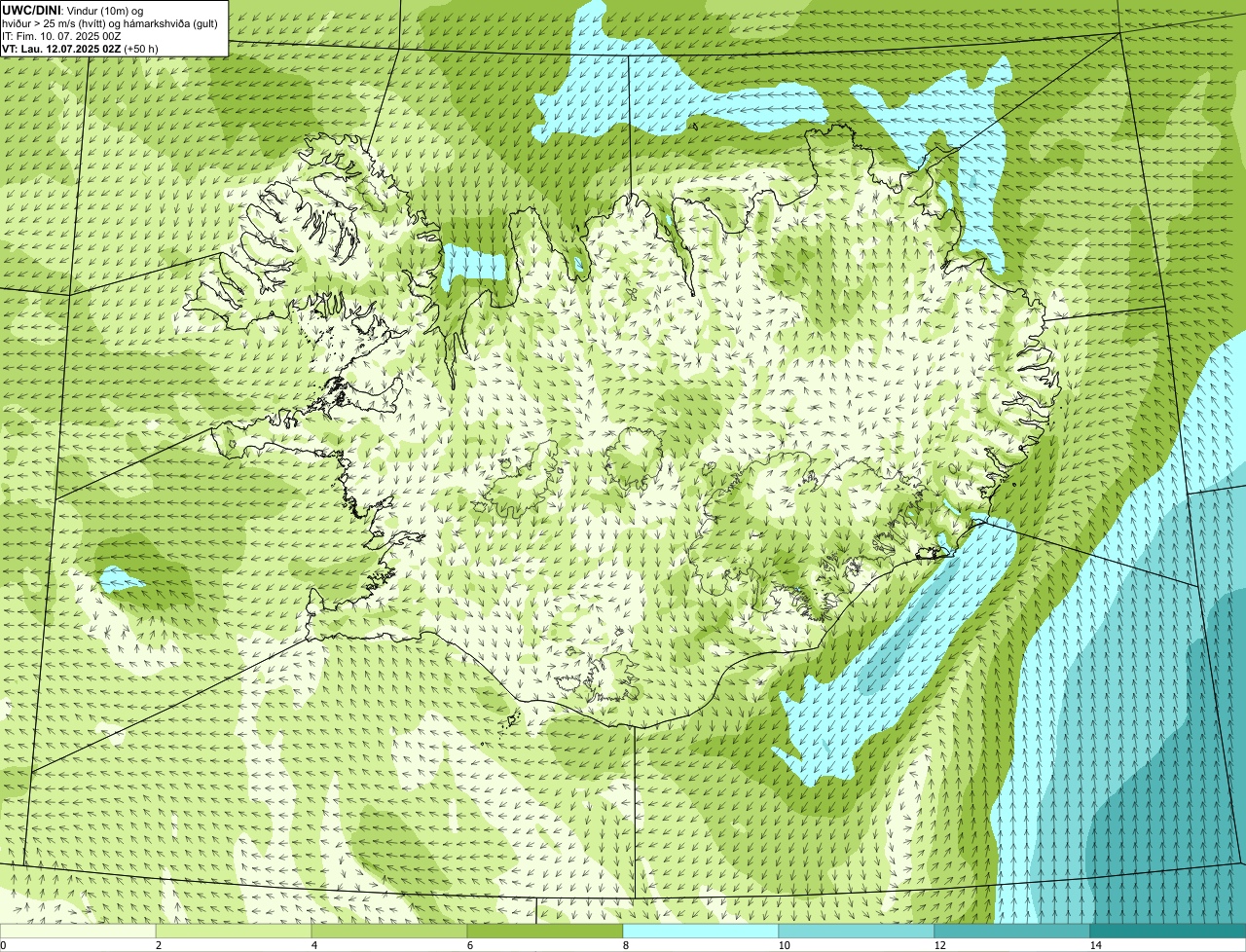Click the light green 2–4 m/s legend swatch
The height and width of the screenshot is (952, 1246).
tap(234, 931)
